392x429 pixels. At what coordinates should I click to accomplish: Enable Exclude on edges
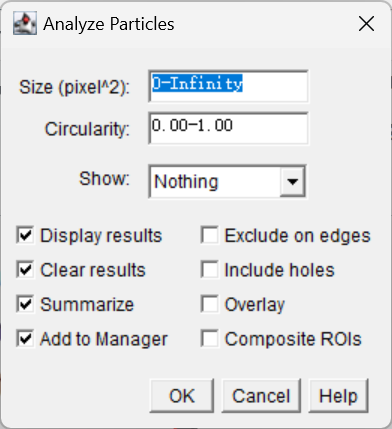(210, 235)
